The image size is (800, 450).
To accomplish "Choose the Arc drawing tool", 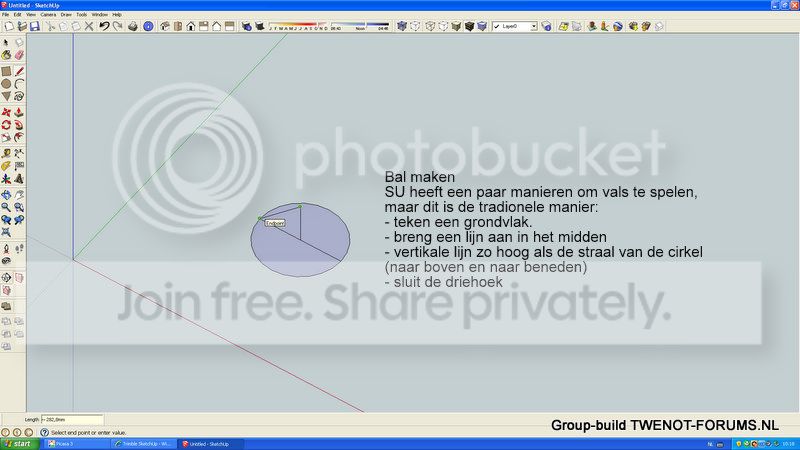I will pyautogui.click(x=19, y=84).
